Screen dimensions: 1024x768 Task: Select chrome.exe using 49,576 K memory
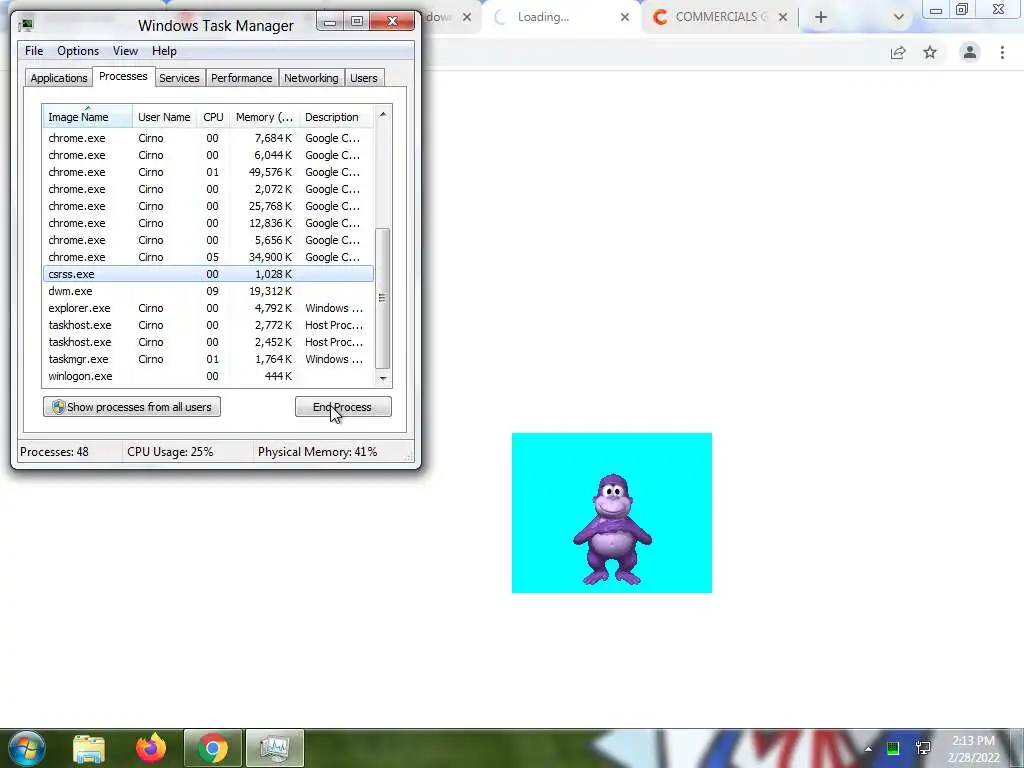(208, 172)
